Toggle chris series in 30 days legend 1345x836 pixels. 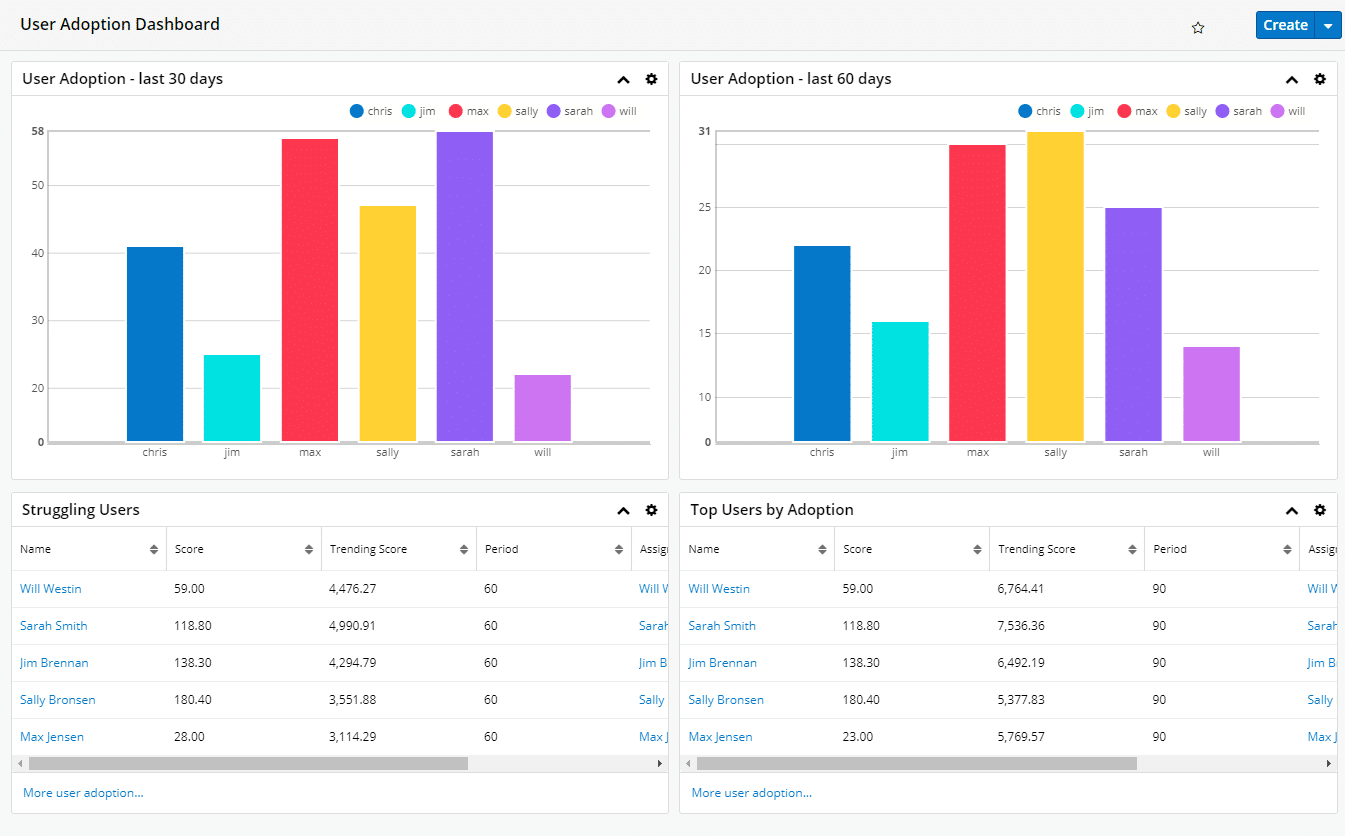(371, 111)
